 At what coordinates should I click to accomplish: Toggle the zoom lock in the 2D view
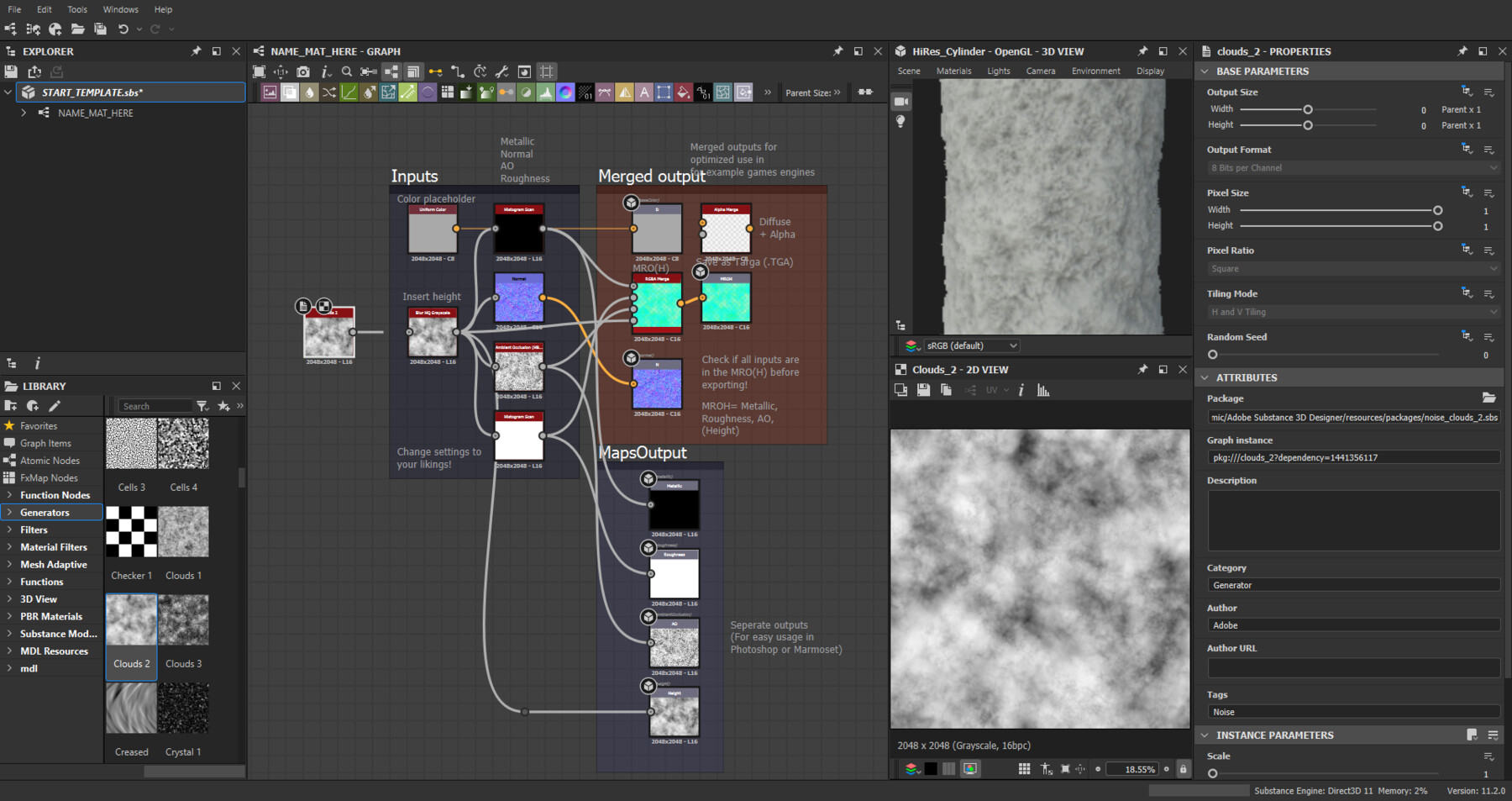point(1183,769)
